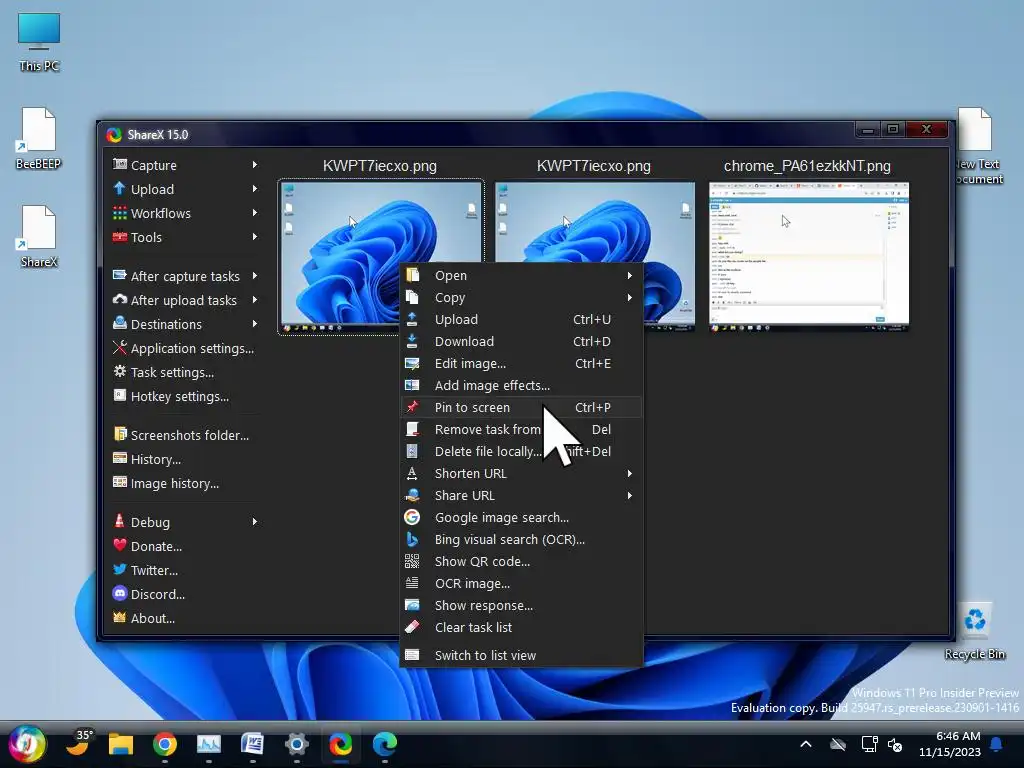The height and width of the screenshot is (768, 1024).
Task: Click the Screenshots folder icon
Action: coord(120,434)
